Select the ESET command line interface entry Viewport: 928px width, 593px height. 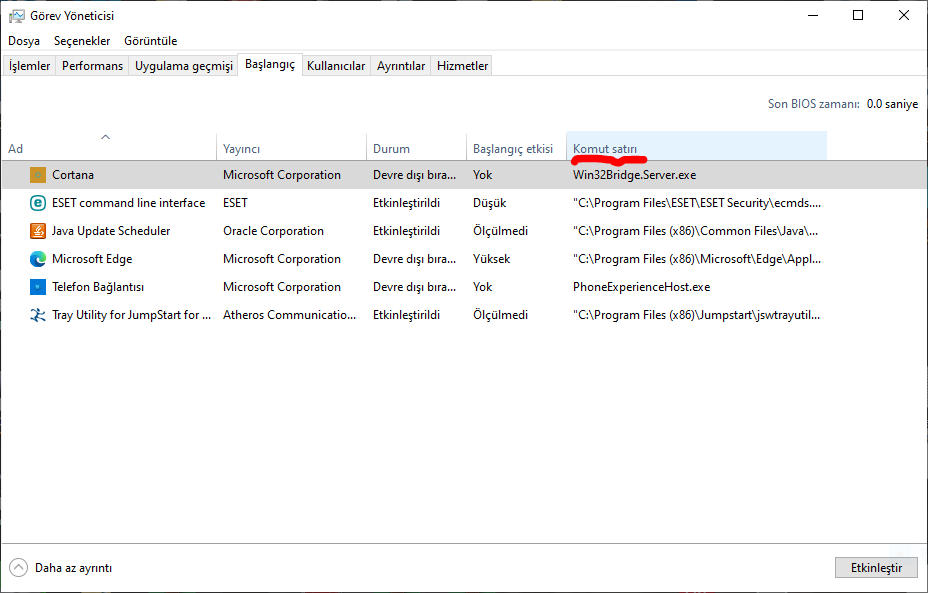click(x=128, y=203)
